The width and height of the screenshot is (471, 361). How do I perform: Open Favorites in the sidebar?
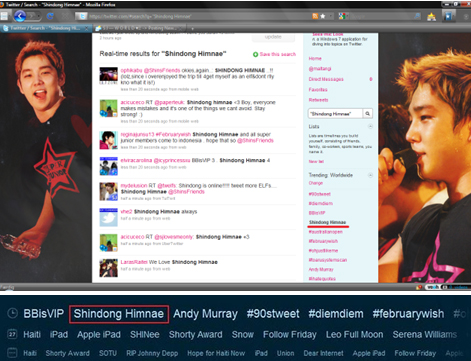318,89
